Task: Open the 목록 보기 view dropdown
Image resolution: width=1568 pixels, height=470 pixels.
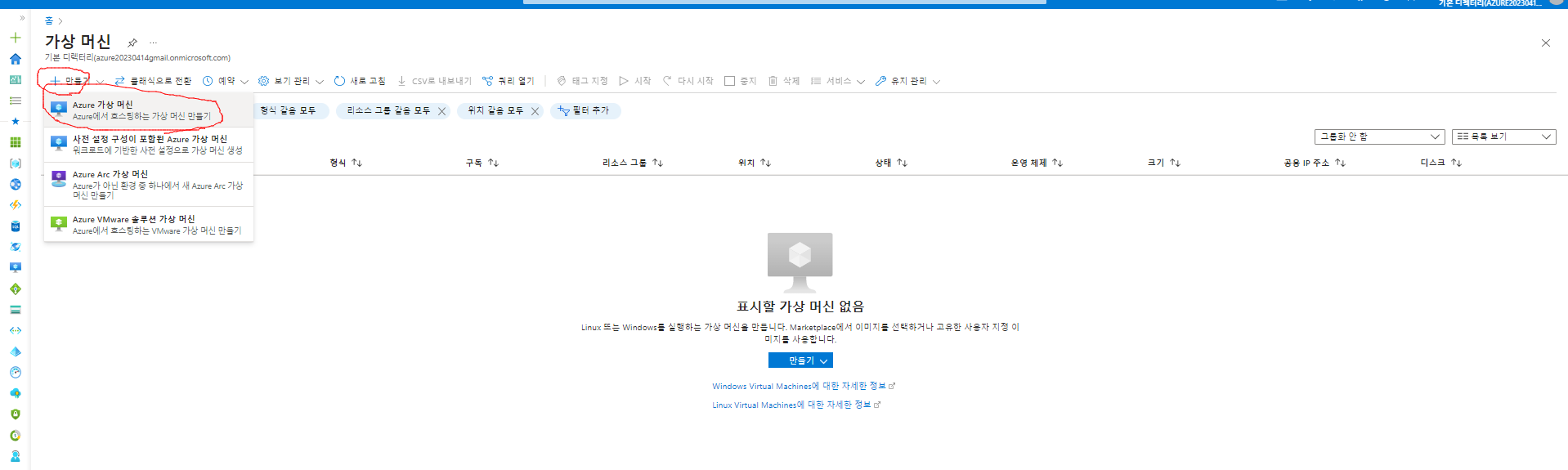Action: click(1504, 137)
